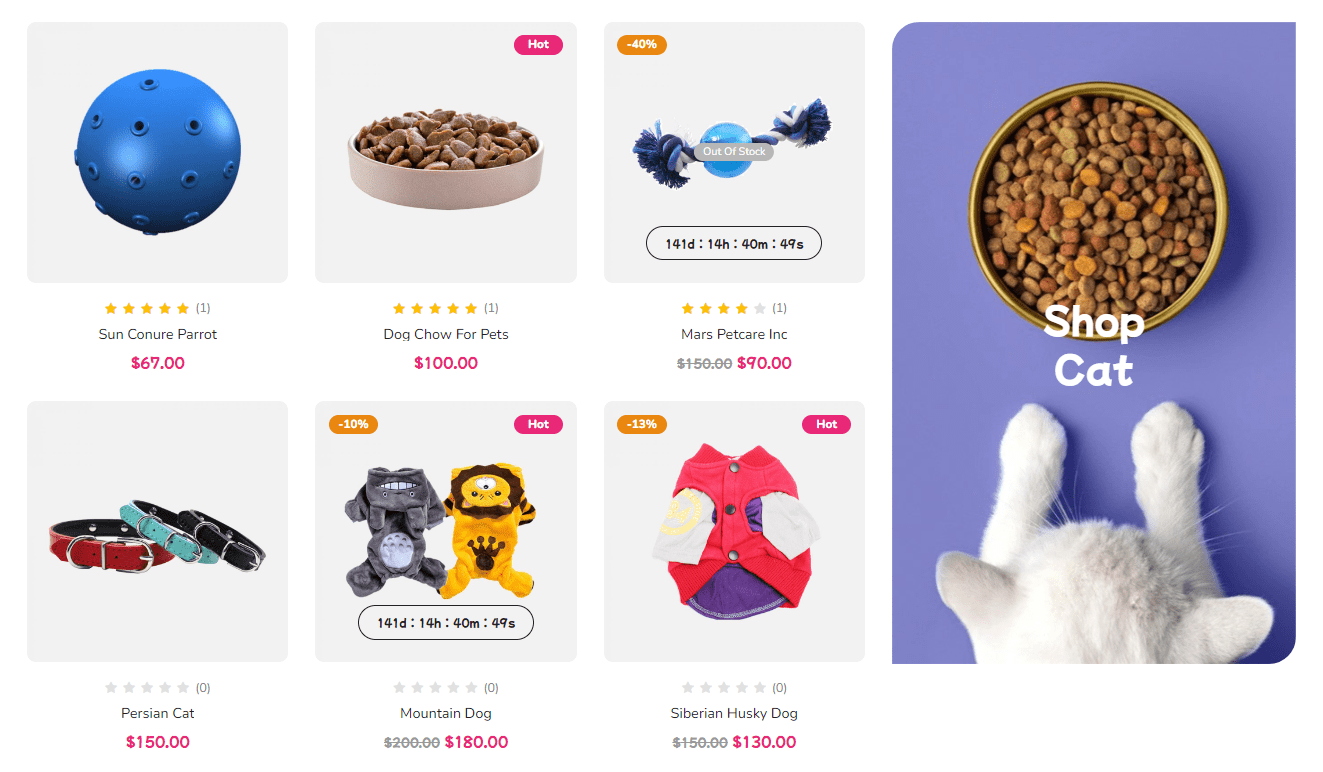1323x772 pixels.
Task: Open the Sun Conure Parrot product link
Action: (x=158, y=334)
